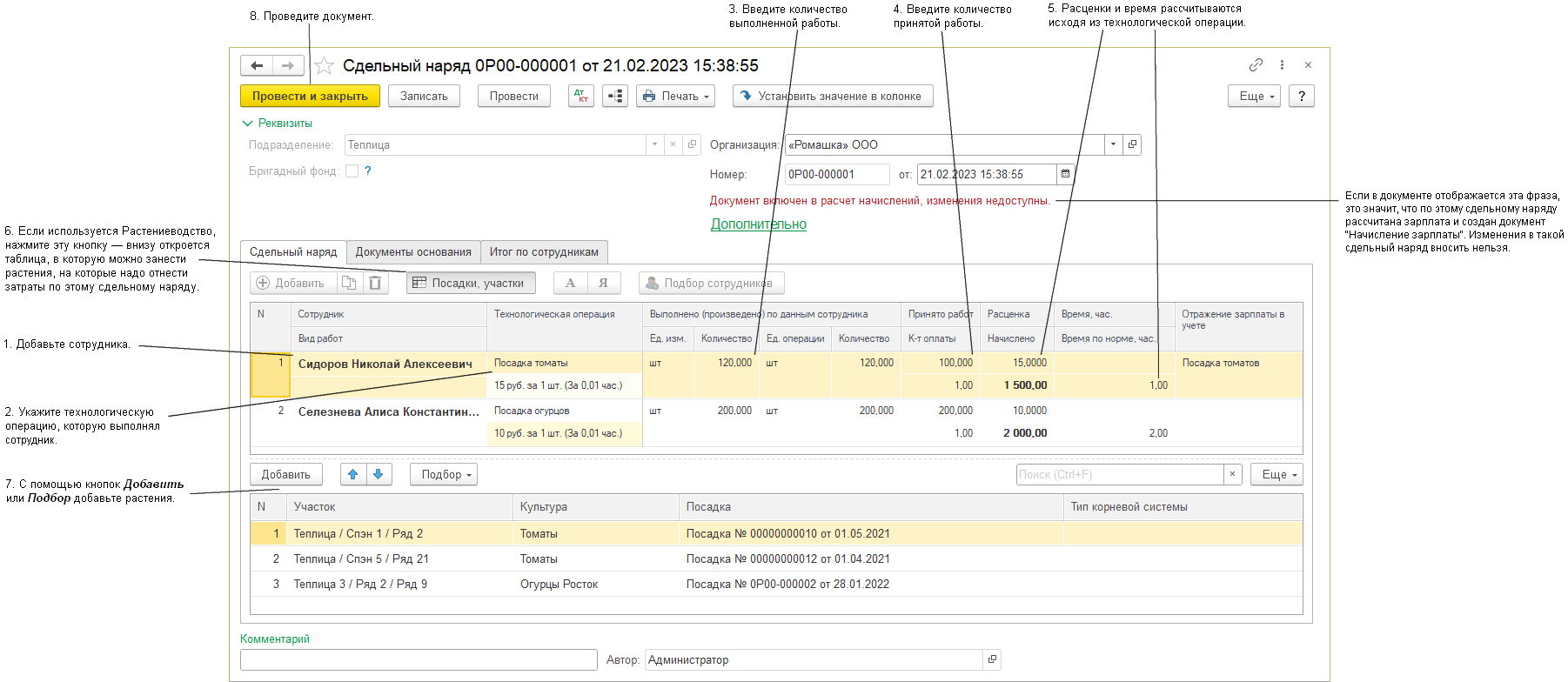Viewport: 1568px width, 682px height.
Task: Click the back navigation arrow icon
Action: click(257, 66)
